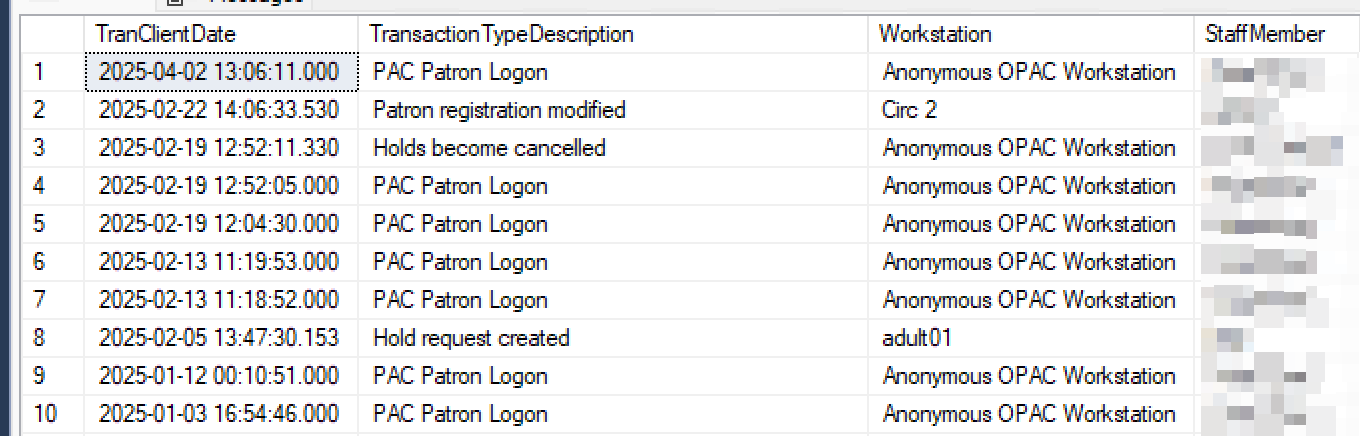Image resolution: width=1360 pixels, height=436 pixels.
Task: Click the 2025-02-05 13:47:30.153 date cell
Action: [221, 338]
